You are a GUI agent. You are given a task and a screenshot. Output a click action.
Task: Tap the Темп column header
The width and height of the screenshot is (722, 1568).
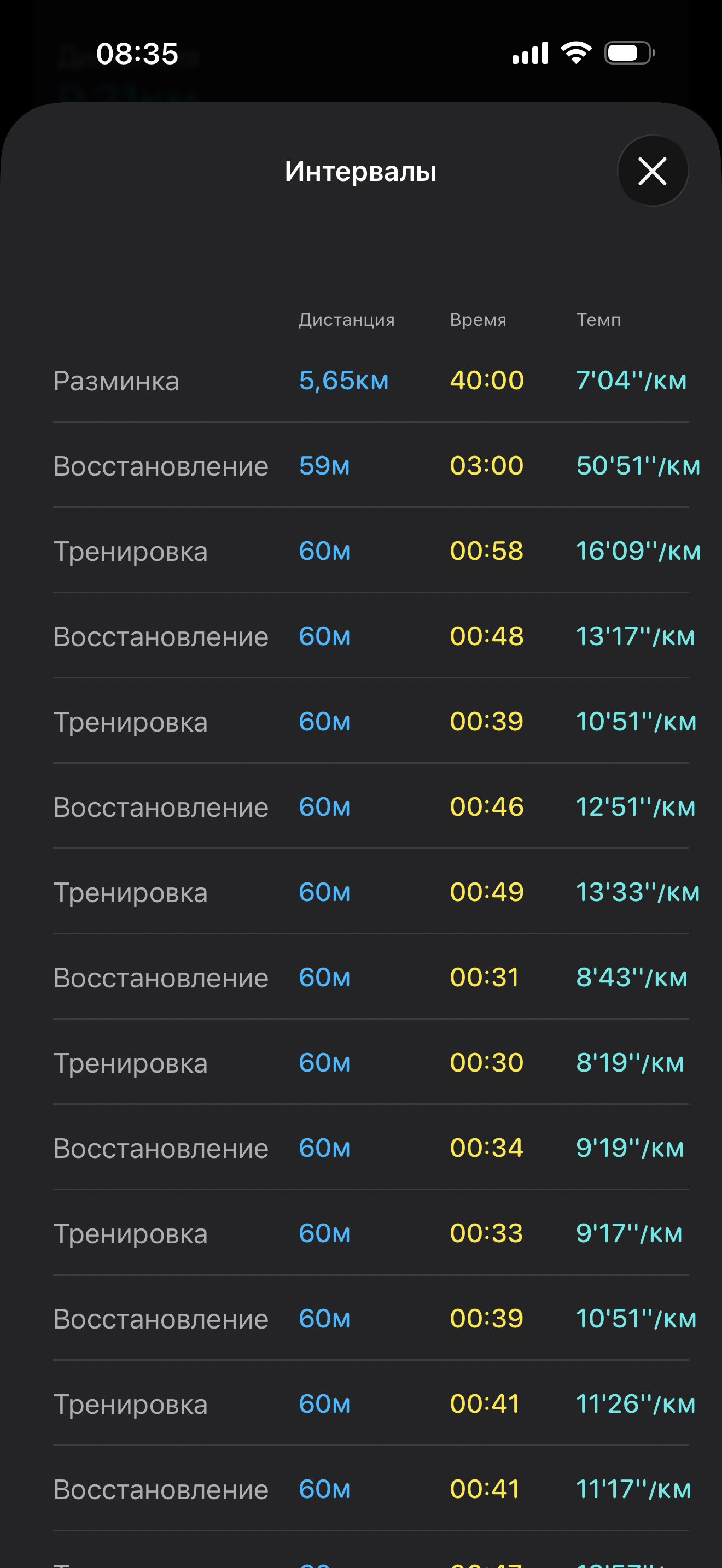(598, 320)
